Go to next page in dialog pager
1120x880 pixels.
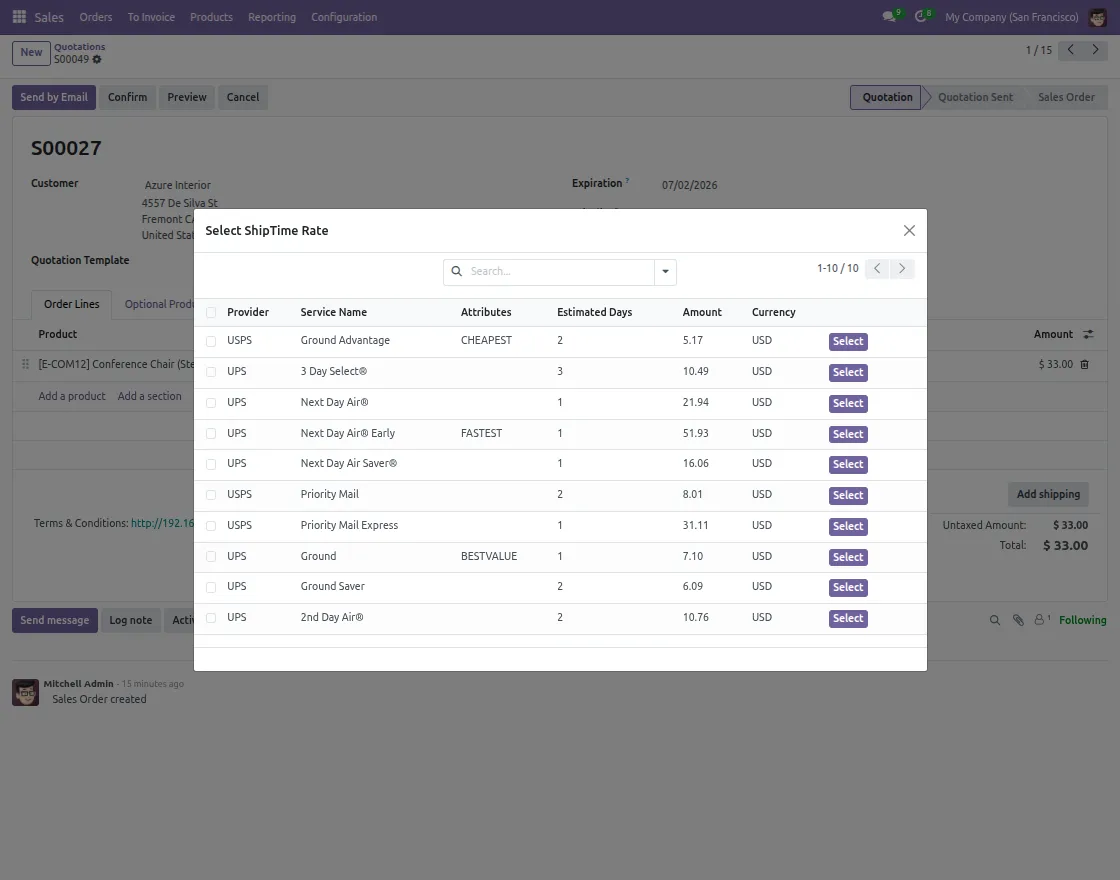[902, 269]
